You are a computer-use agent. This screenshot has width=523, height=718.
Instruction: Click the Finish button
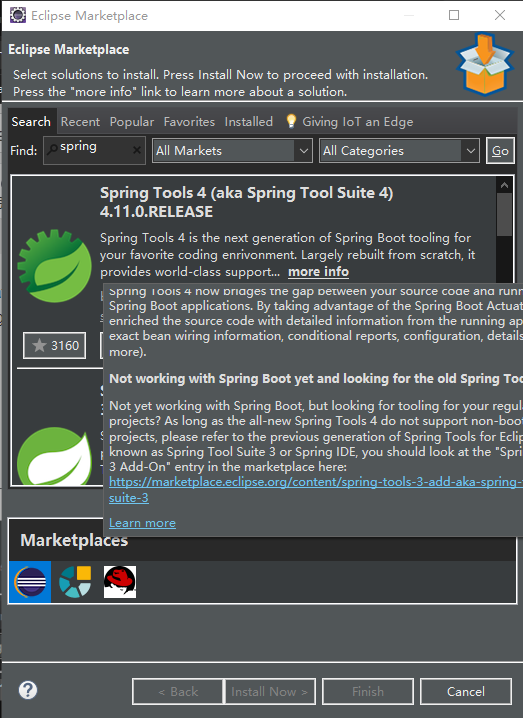(x=368, y=691)
